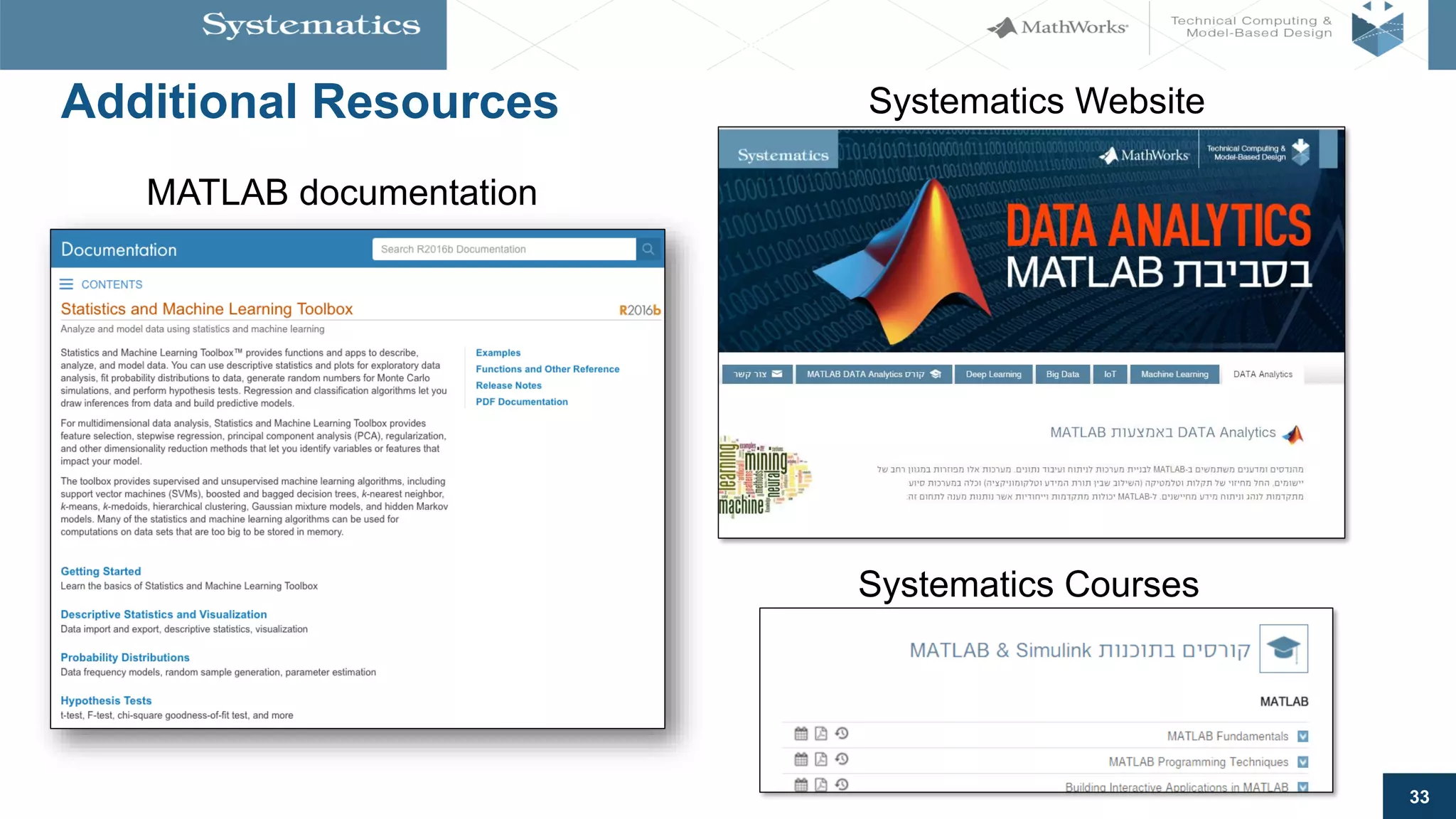Image resolution: width=1456 pixels, height=819 pixels.
Task: Expand the MATLAB Fundamentals course row
Action: pyautogui.click(x=1303, y=737)
